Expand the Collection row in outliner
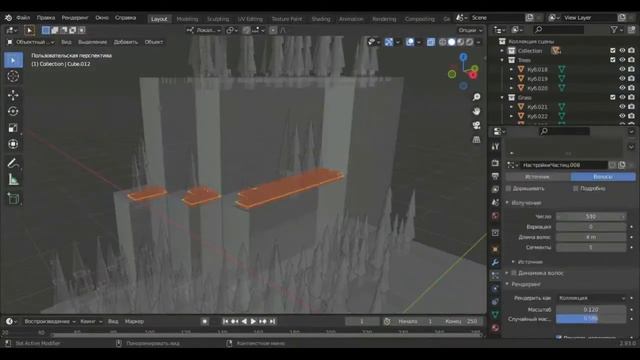640x360 pixels. tap(502, 51)
